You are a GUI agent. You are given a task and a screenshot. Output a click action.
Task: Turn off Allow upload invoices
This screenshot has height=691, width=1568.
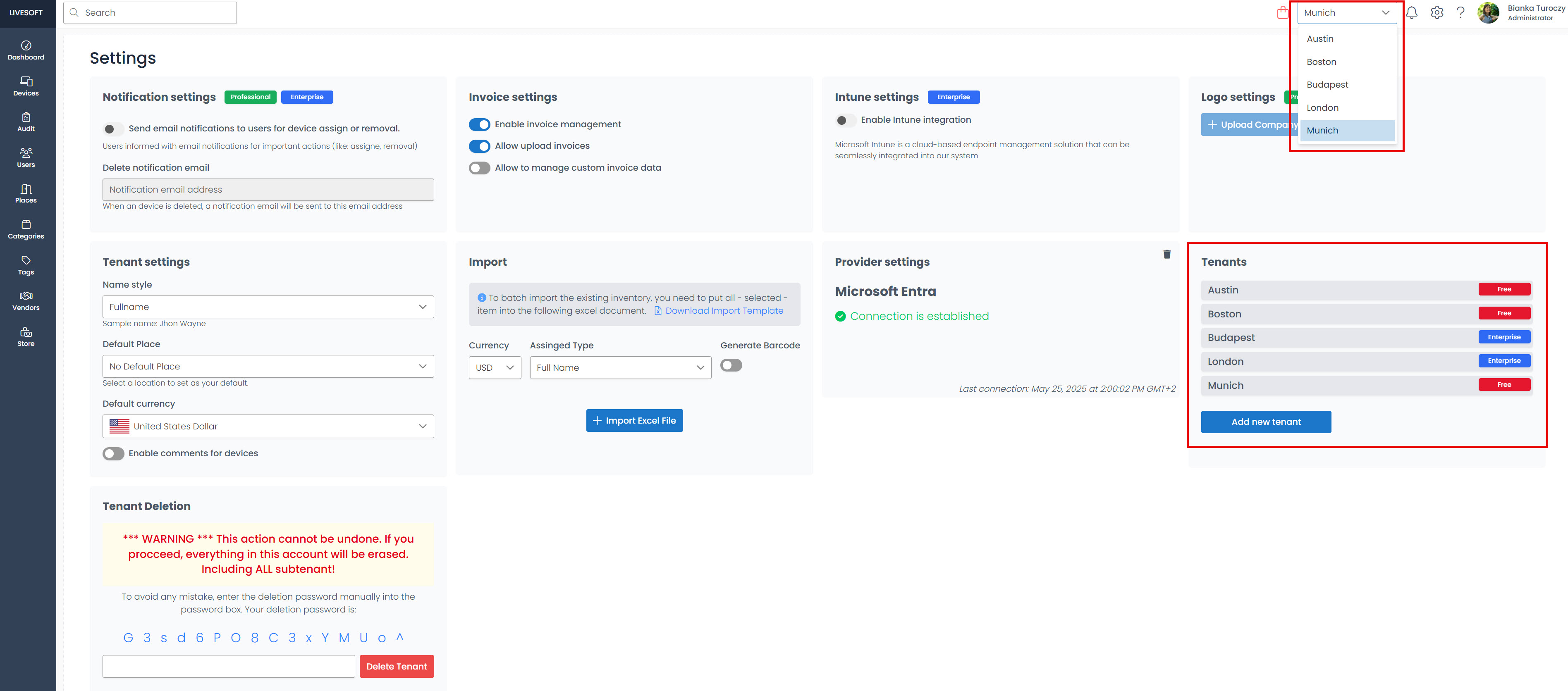(x=479, y=146)
